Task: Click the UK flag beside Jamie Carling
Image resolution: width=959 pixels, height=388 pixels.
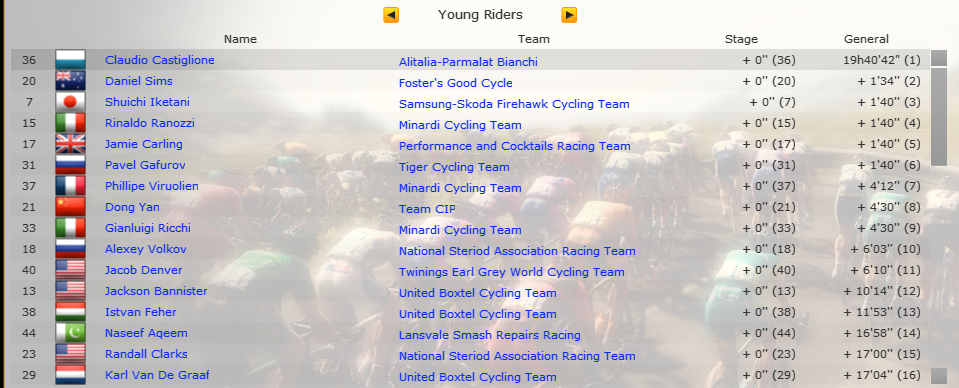Action: (x=70, y=144)
